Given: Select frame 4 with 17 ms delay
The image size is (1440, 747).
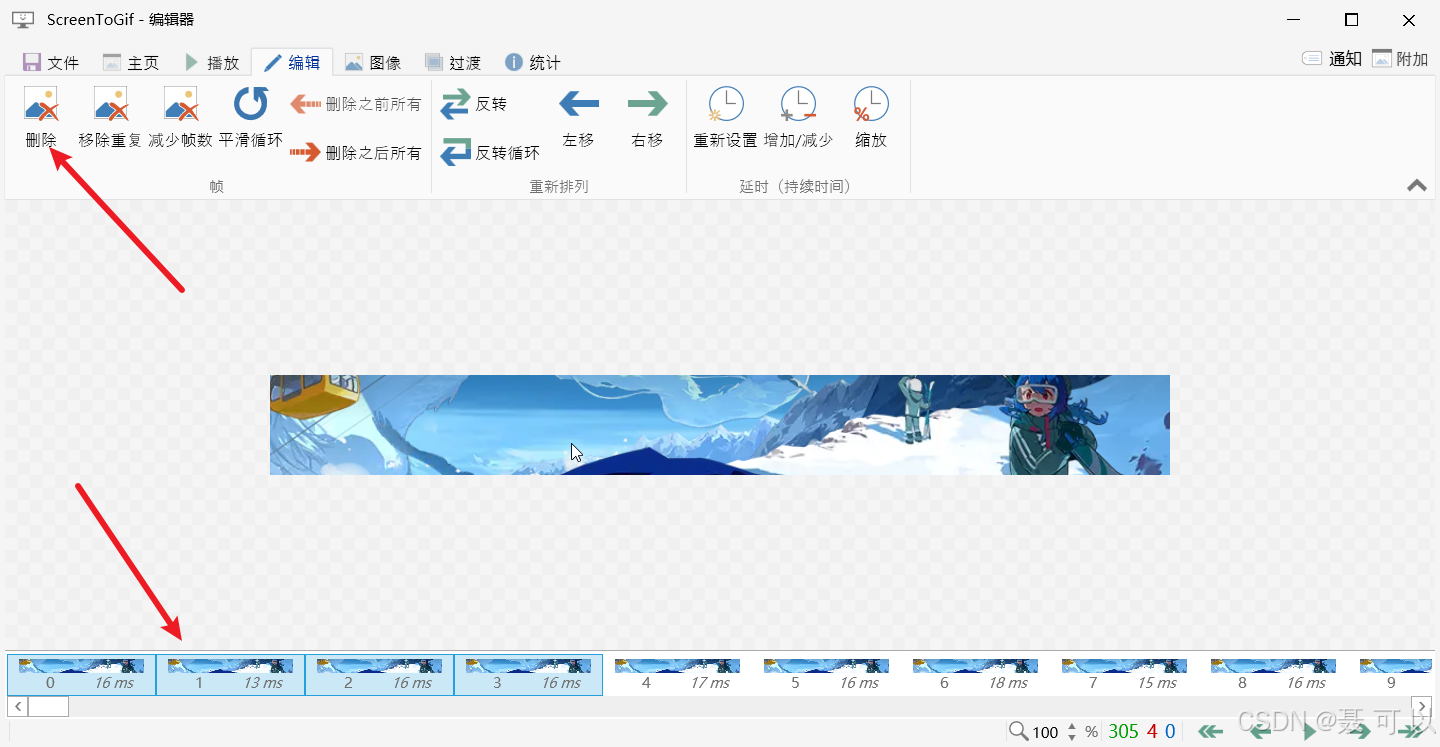Looking at the screenshot, I should 677,674.
